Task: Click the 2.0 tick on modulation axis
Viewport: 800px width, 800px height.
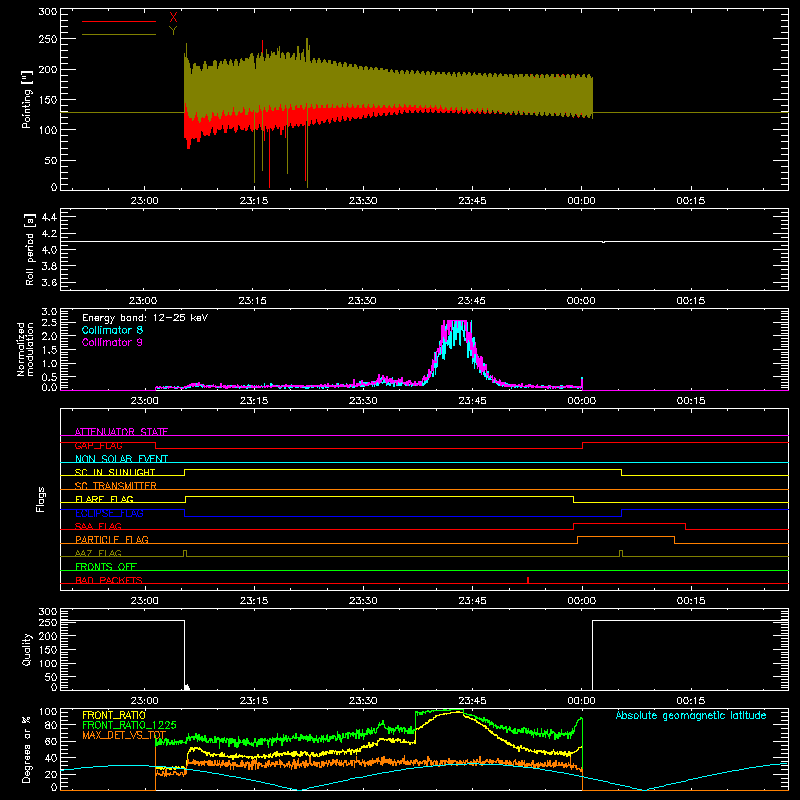Action: (49, 337)
